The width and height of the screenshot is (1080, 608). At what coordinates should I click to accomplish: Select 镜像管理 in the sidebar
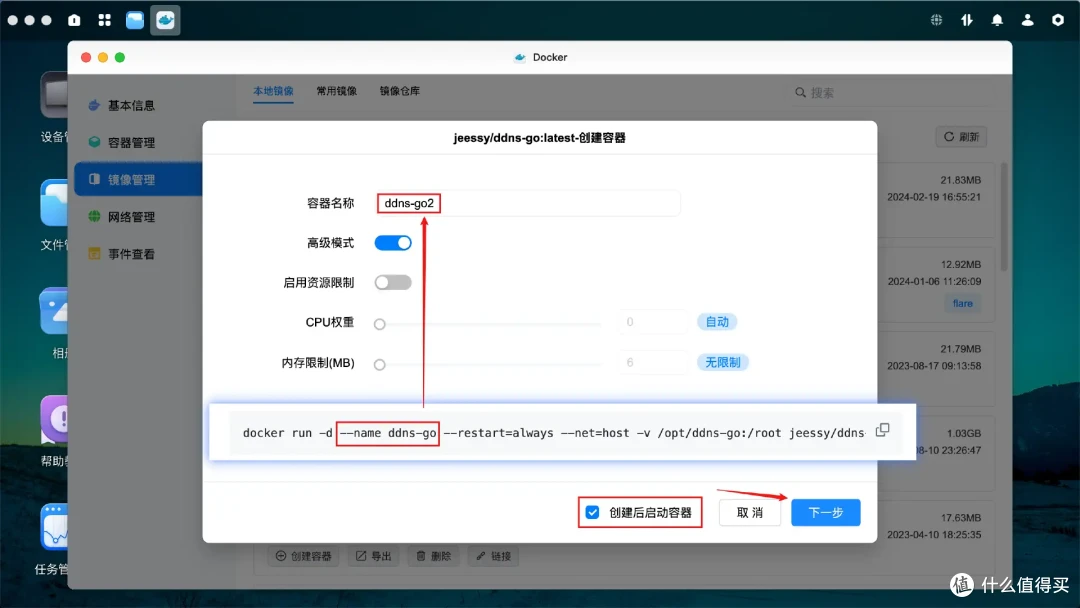pyautogui.click(x=138, y=180)
